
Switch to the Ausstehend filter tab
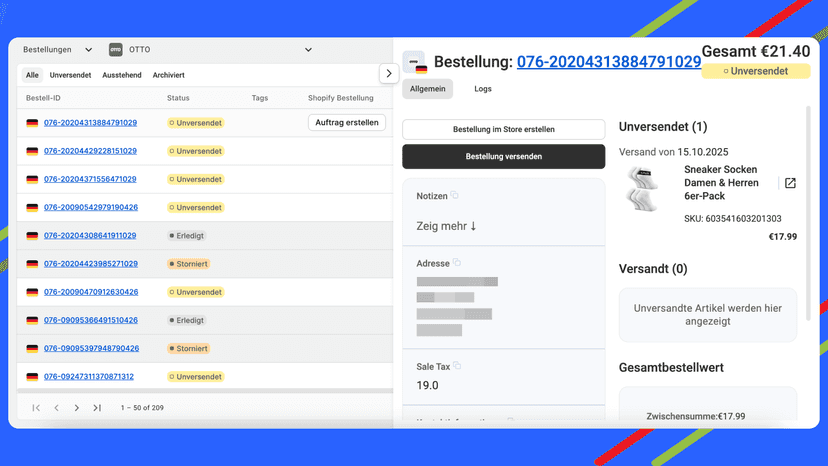[x=122, y=75]
